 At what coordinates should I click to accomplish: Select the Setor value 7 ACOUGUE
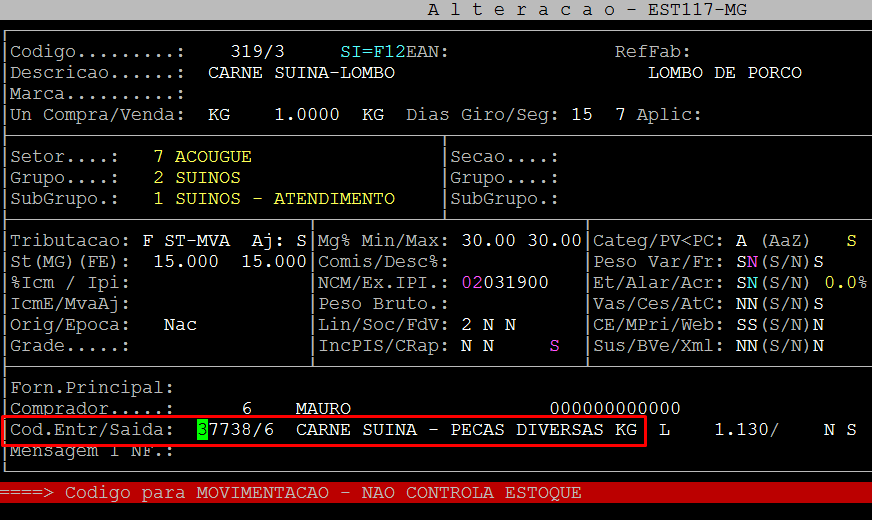(202, 157)
